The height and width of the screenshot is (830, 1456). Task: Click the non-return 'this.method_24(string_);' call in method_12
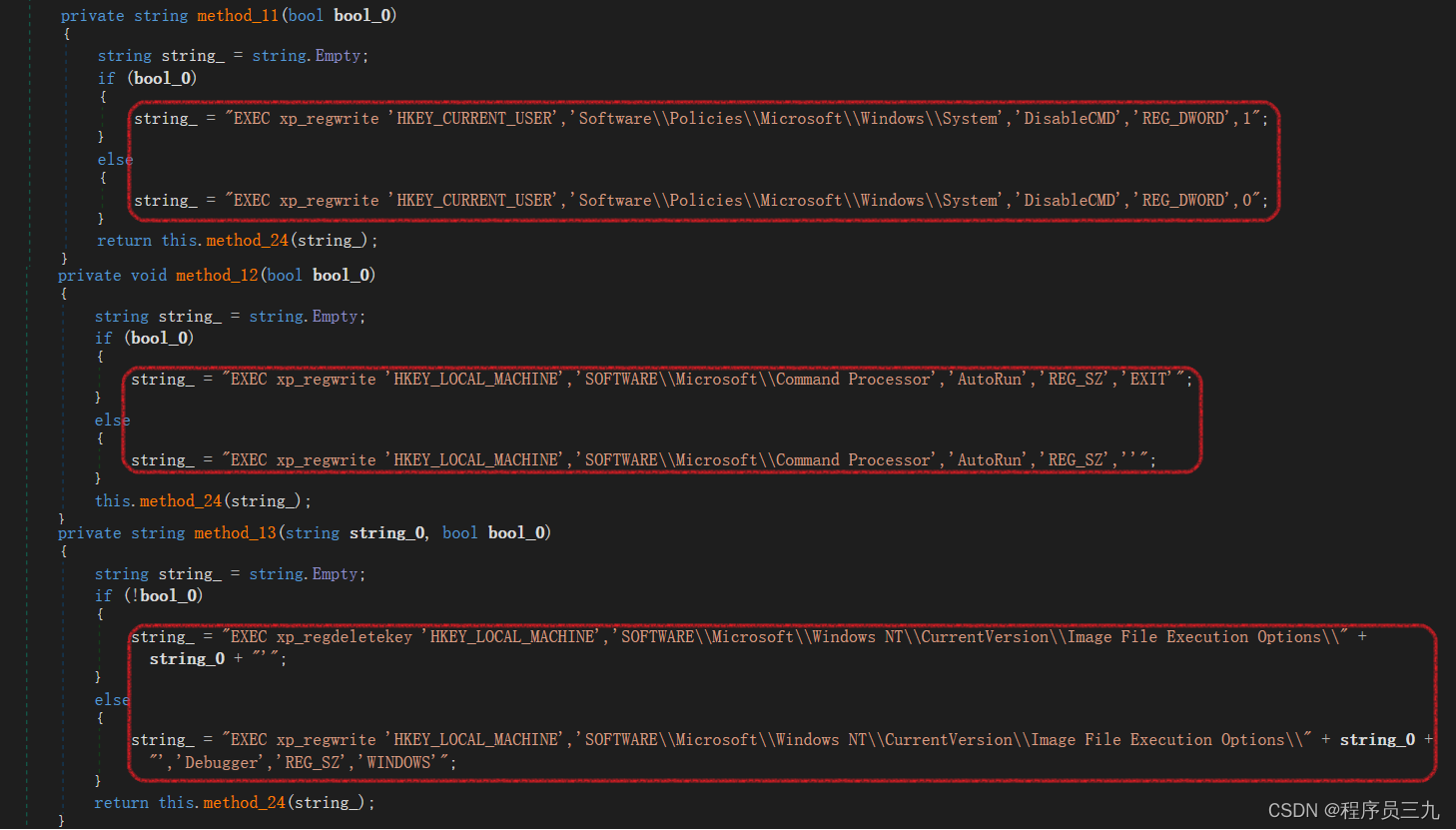coord(204,501)
